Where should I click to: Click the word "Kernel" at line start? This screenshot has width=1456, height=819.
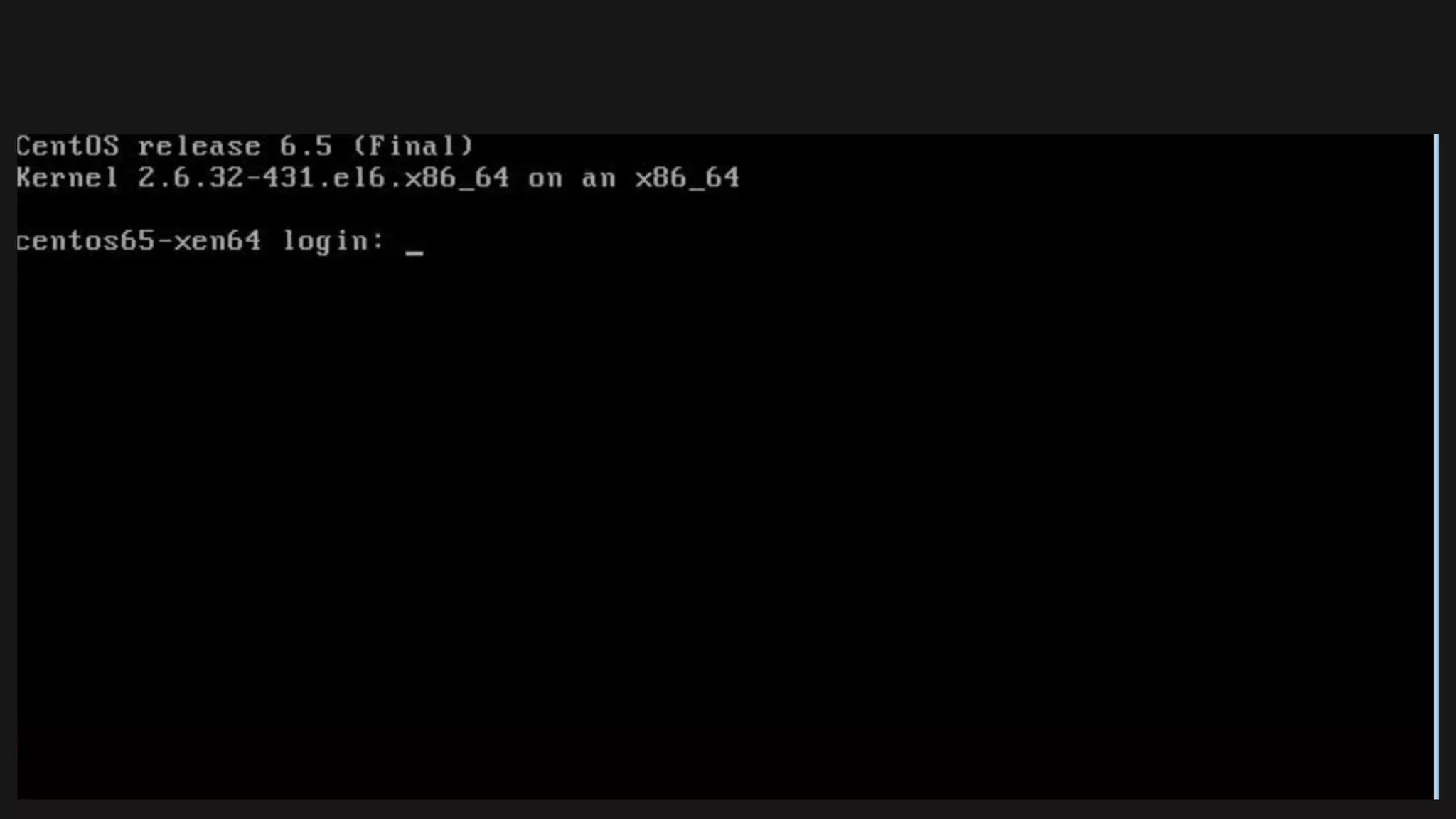pos(67,177)
